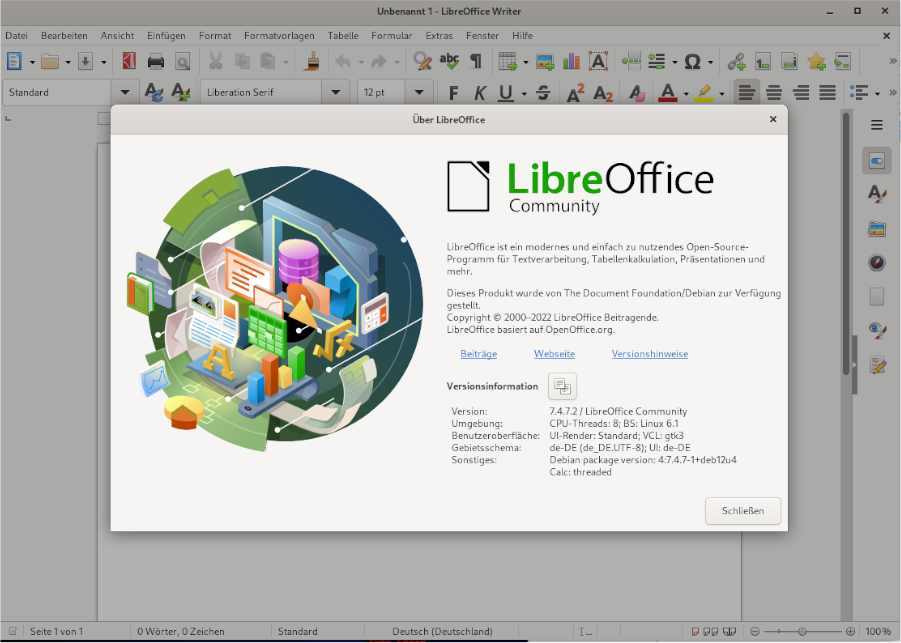Open sidebar settings hamburger menu
The width and height of the screenshot is (901, 643).
[x=877, y=125]
